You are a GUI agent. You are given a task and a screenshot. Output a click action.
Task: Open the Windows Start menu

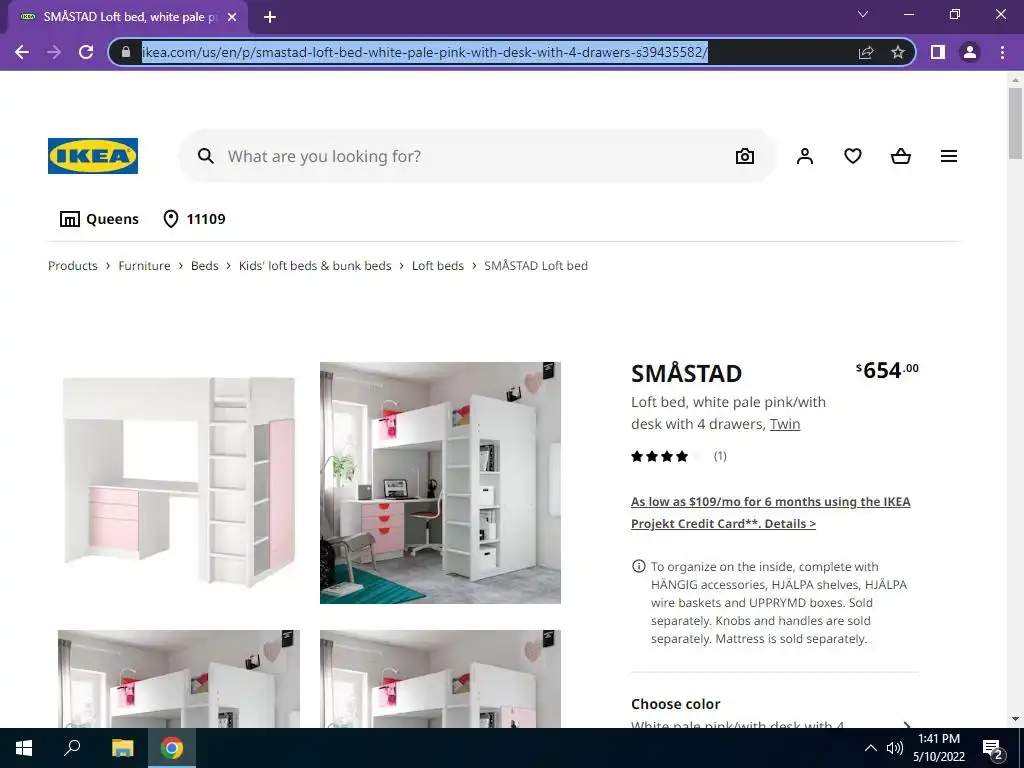(x=24, y=748)
